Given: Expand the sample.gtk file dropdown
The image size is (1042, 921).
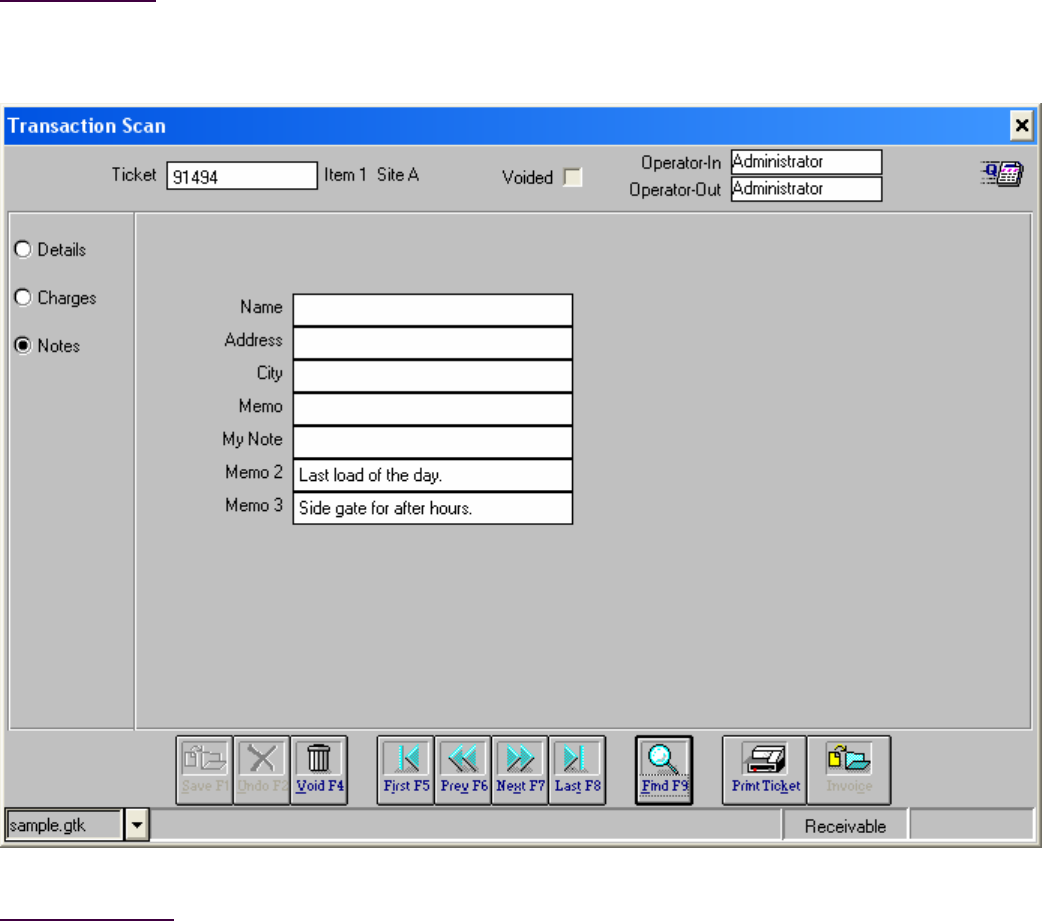Looking at the screenshot, I should point(137,825).
